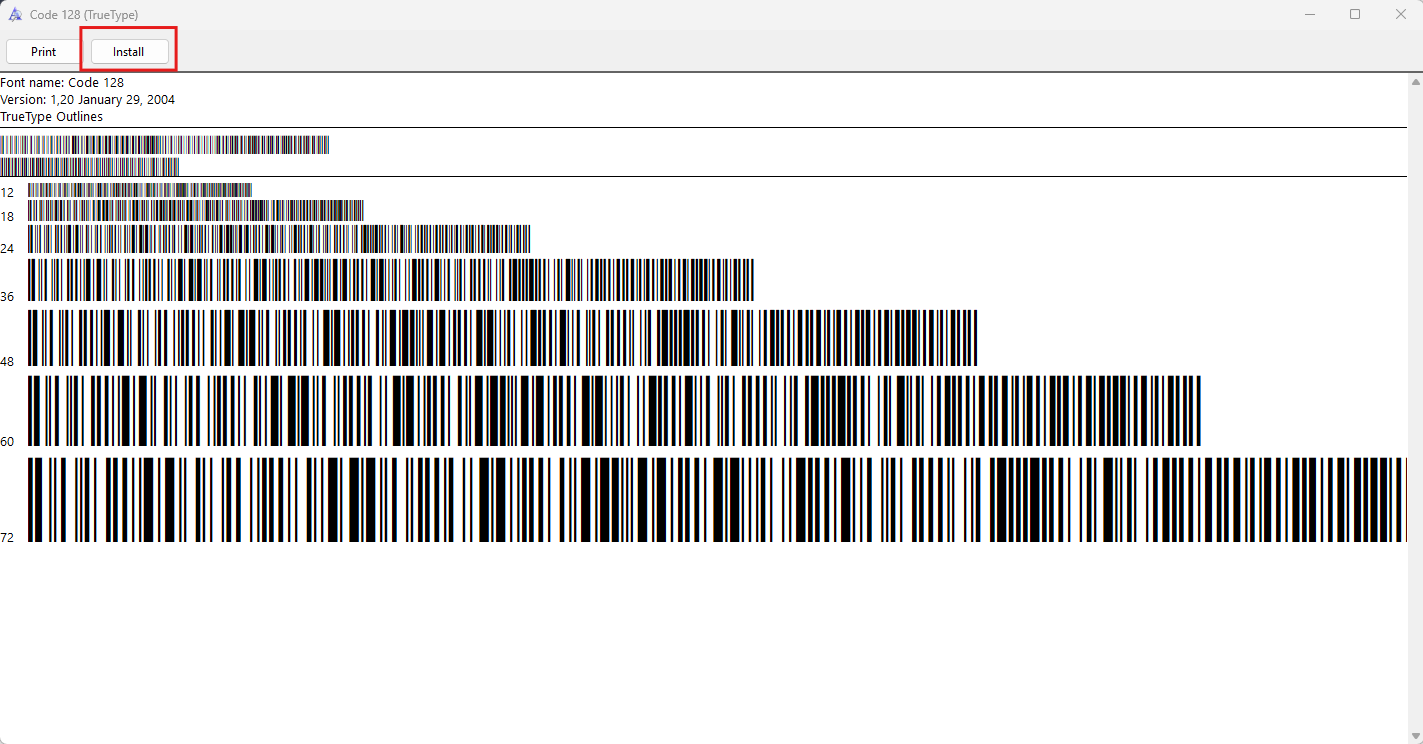The height and width of the screenshot is (744, 1423).
Task: Click the size label '36'
Action: point(7,297)
